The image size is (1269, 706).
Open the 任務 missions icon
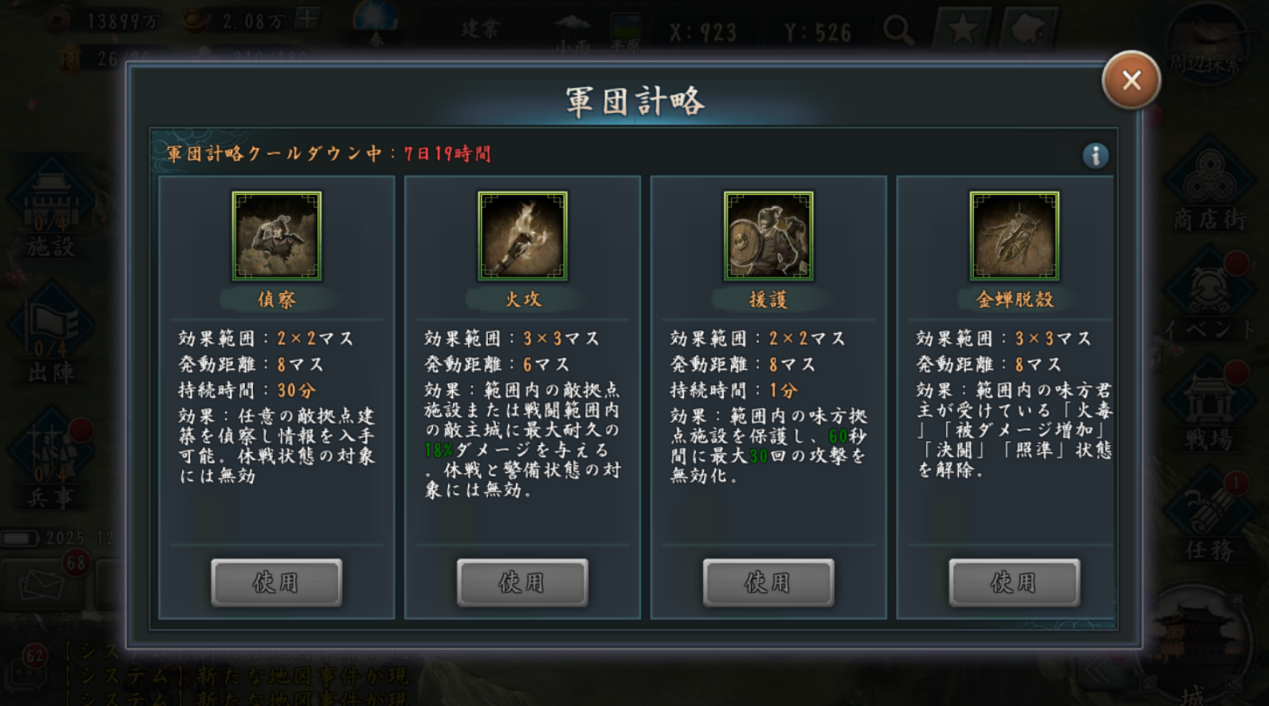pyautogui.click(x=1208, y=517)
